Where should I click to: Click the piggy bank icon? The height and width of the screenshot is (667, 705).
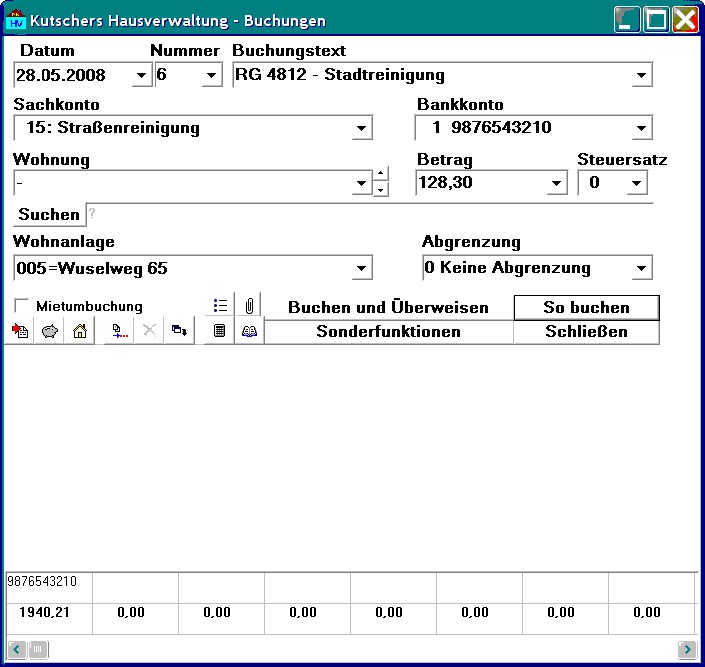coord(49,331)
